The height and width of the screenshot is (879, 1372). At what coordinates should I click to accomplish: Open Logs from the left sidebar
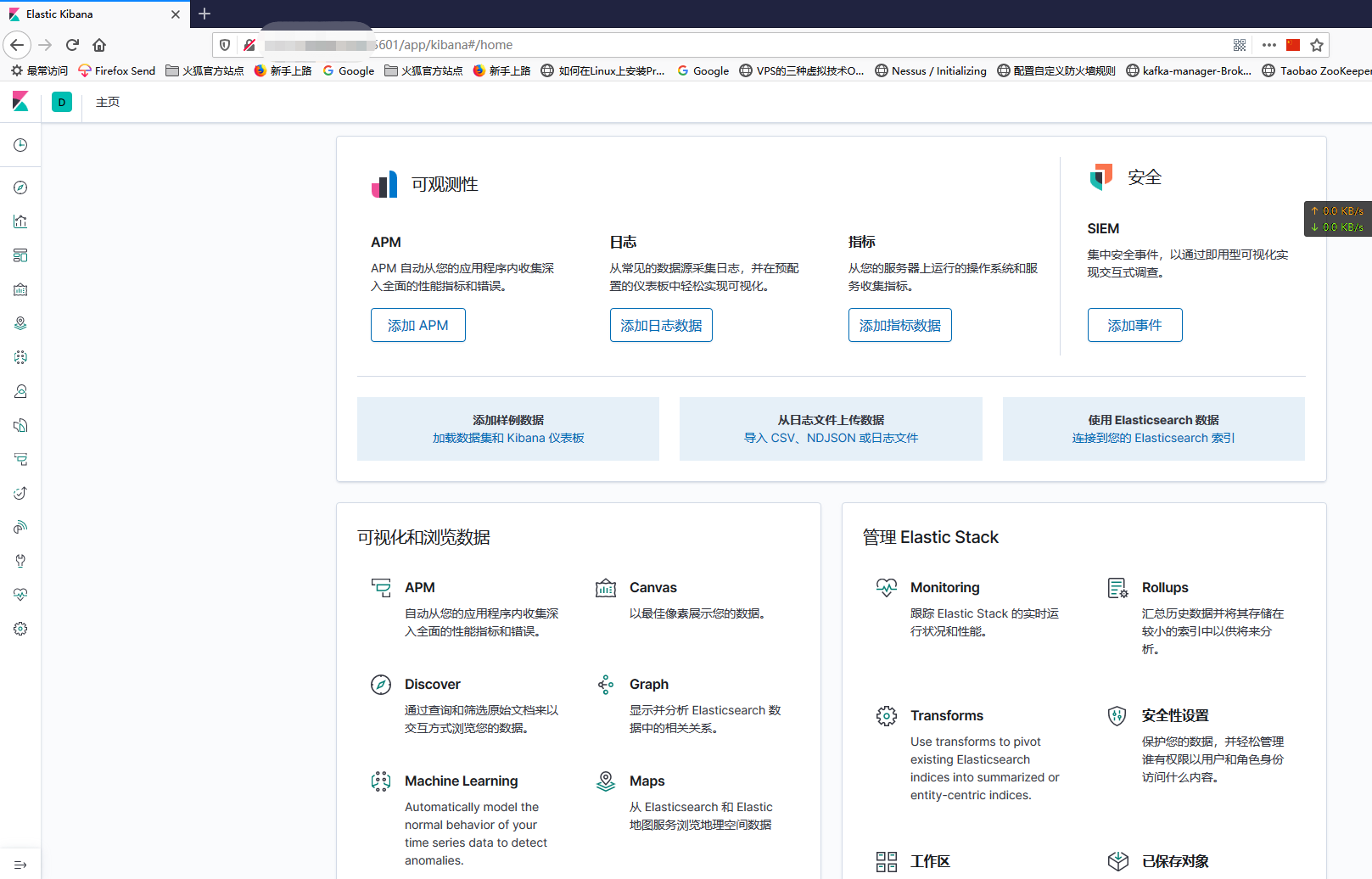[x=20, y=425]
